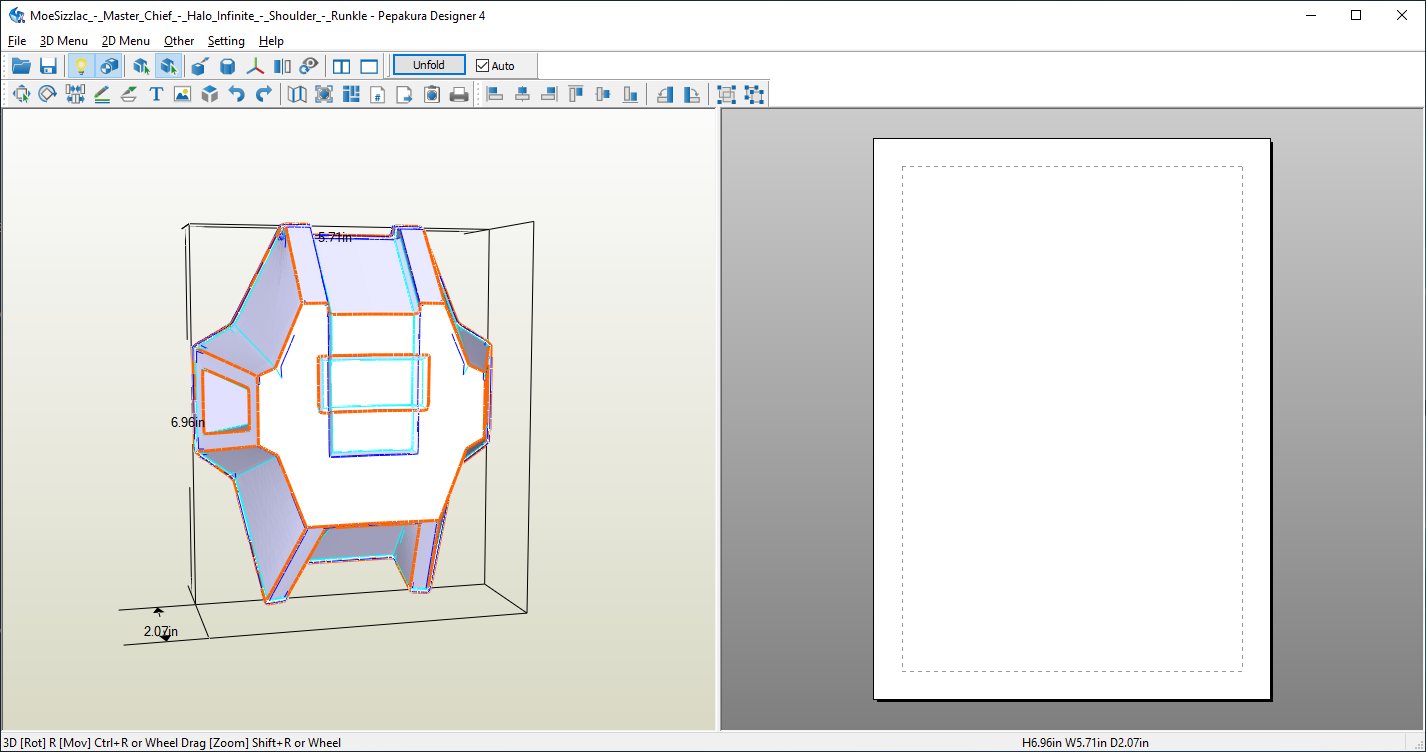Click the 5.71in width dimension label

click(x=334, y=238)
